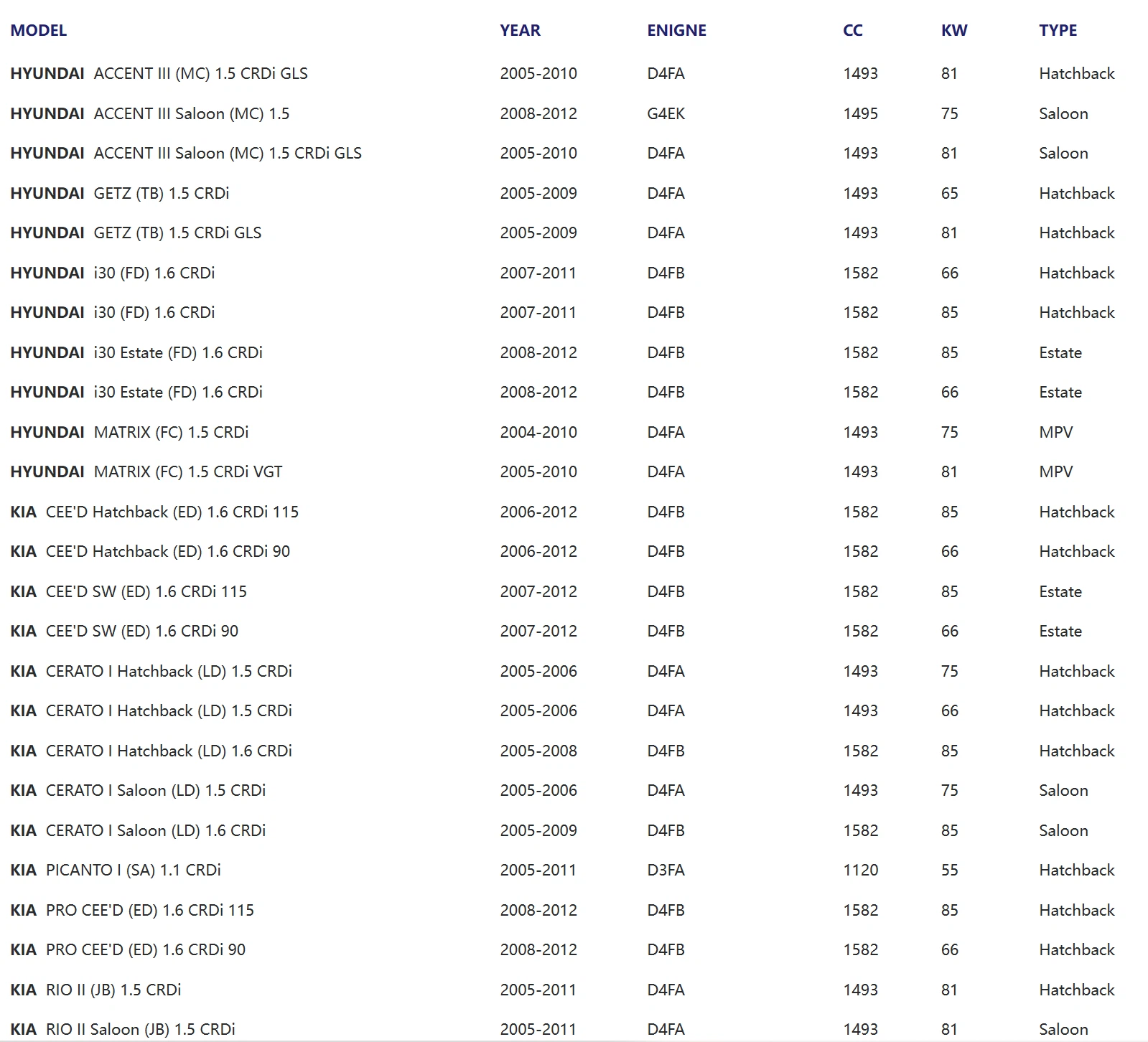Click the YEAR column header
Screen dimensions: 1148x1042
[x=520, y=30]
